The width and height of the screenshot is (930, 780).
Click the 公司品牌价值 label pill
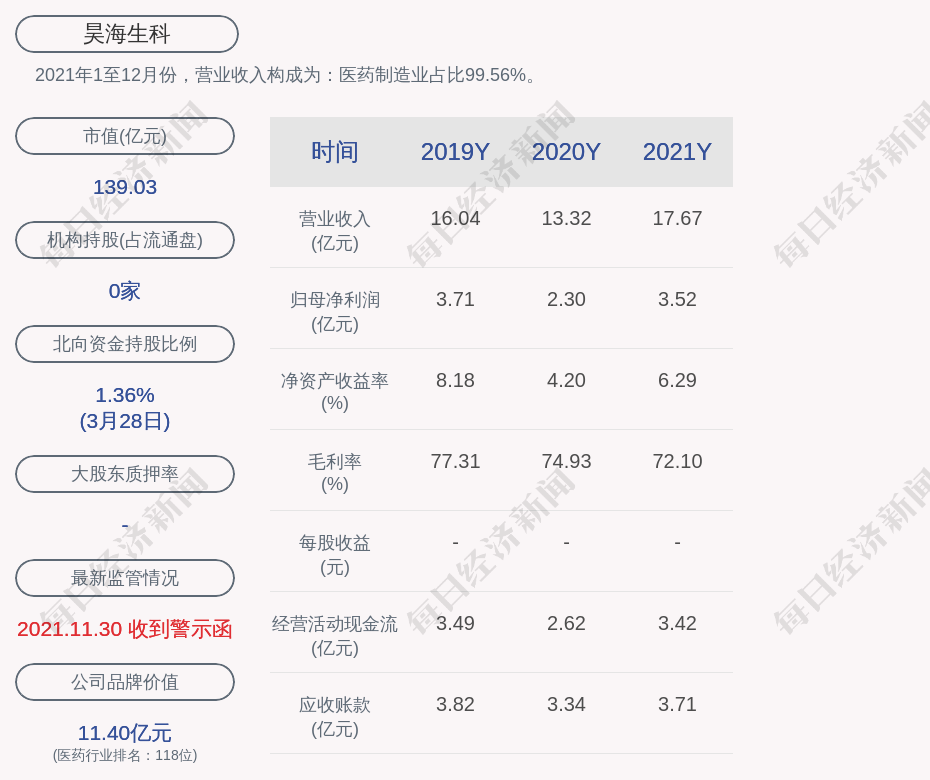tap(125, 682)
